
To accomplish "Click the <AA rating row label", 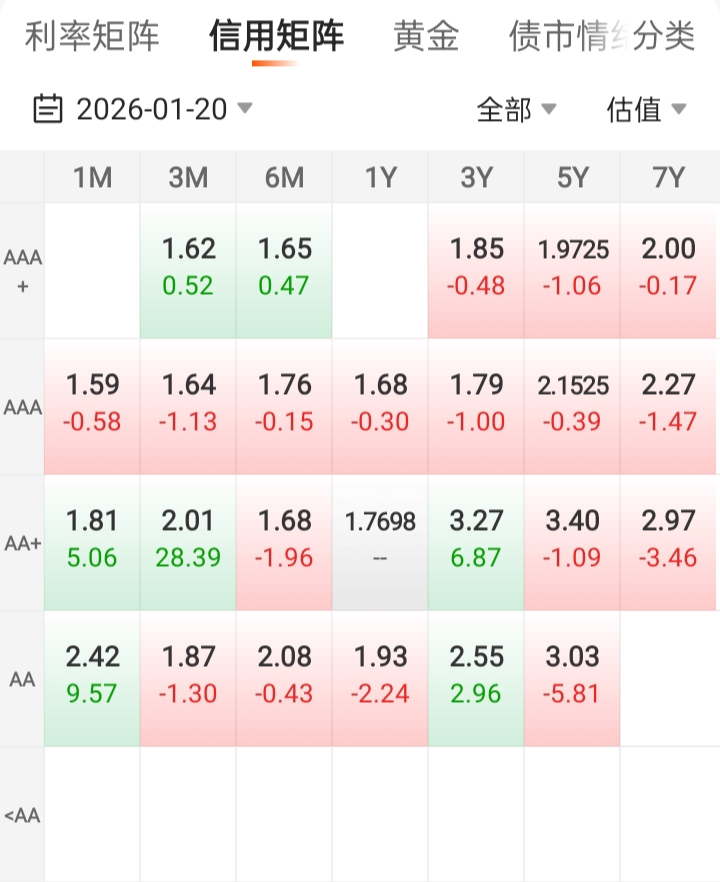I will pos(22,815).
